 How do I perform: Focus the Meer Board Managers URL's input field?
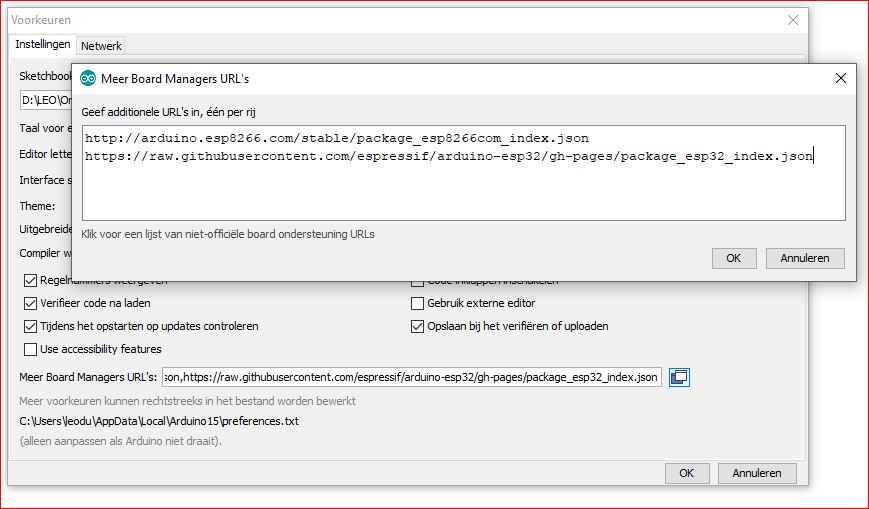(x=411, y=377)
